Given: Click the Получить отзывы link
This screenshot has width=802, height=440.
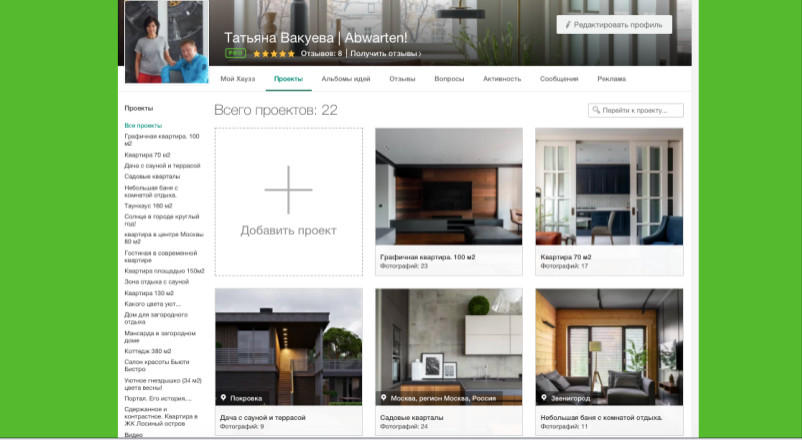Looking at the screenshot, I should pyautogui.click(x=384, y=54).
